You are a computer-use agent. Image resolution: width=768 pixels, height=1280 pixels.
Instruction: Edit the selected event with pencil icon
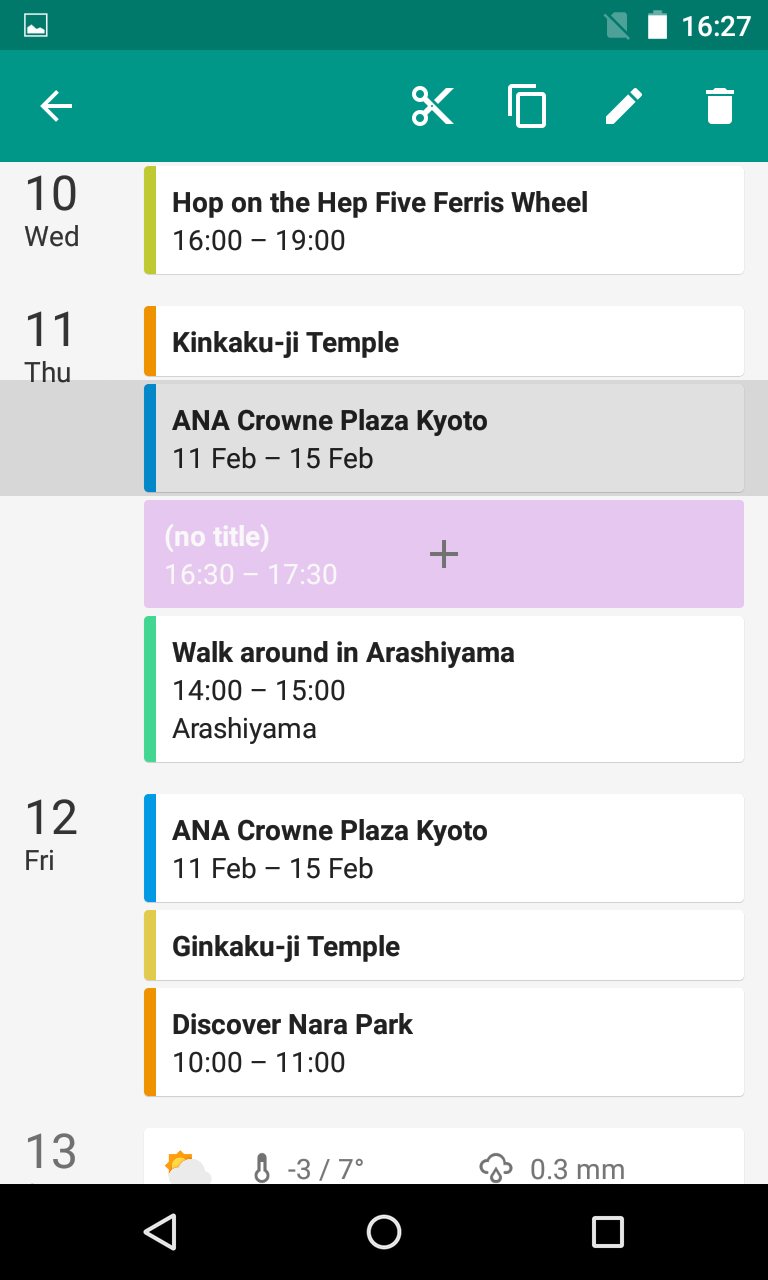(x=624, y=106)
